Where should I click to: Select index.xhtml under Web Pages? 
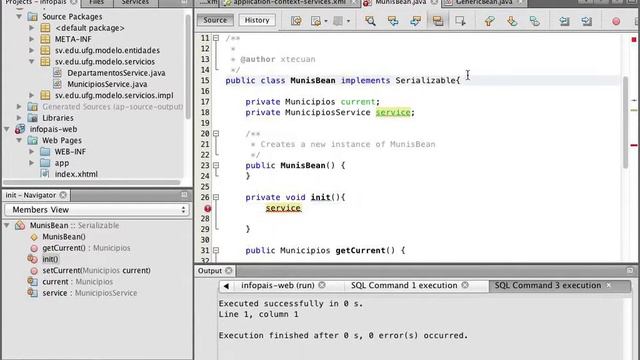(x=76, y=174)
